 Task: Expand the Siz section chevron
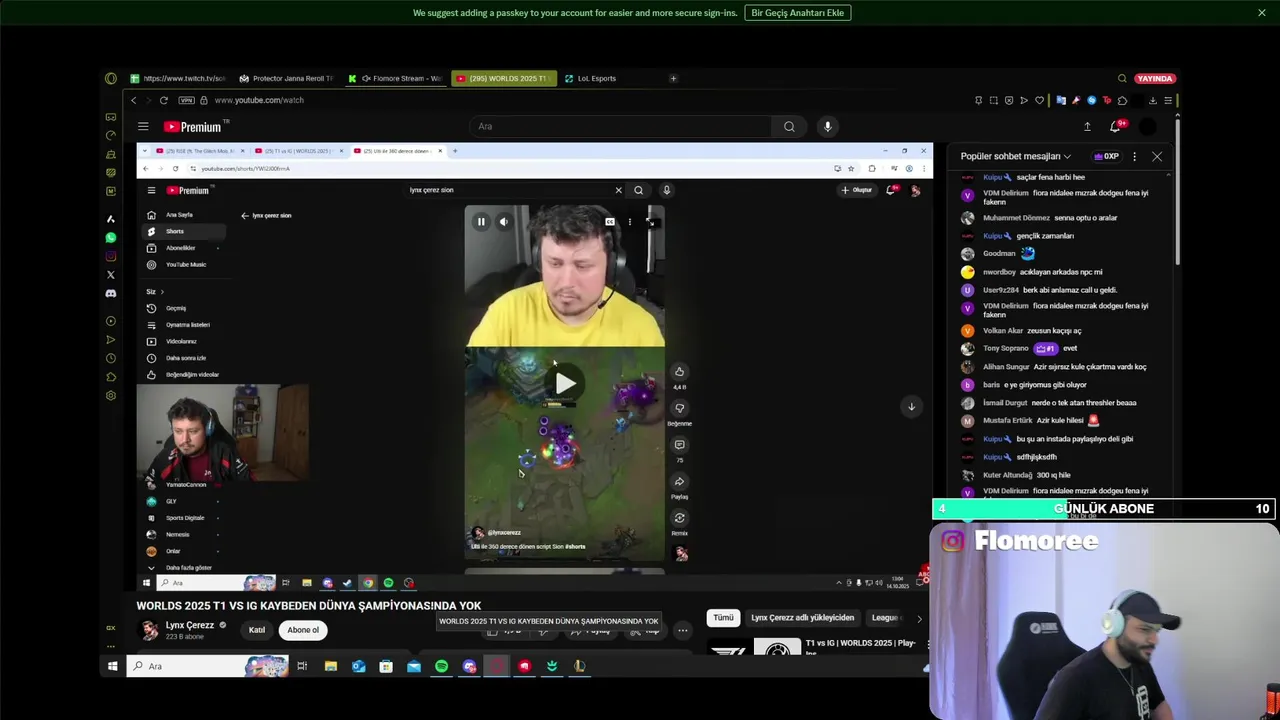pos(161,292)
